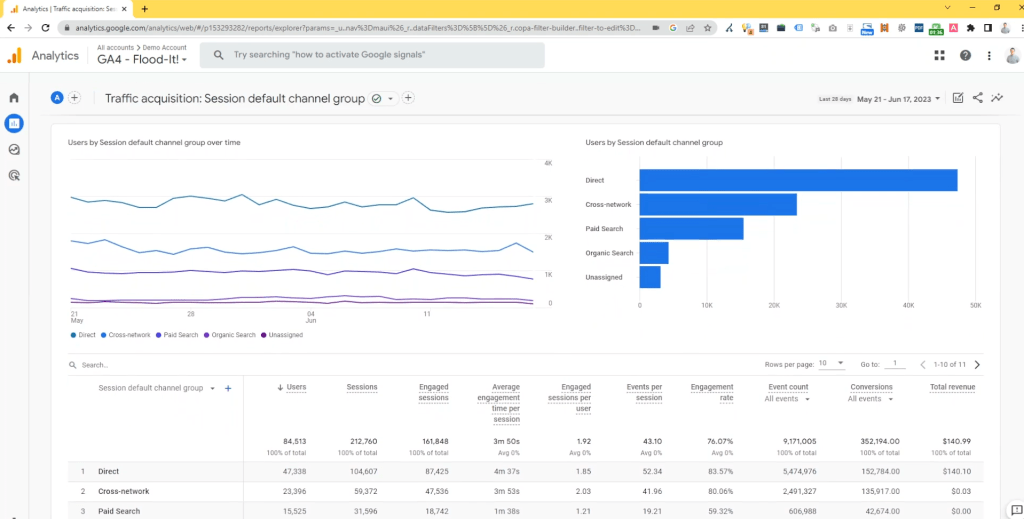This screenshot has width=1024, height=519.
Task: Toggle Direct series in chart legend
Action: (x=84, y=335)
